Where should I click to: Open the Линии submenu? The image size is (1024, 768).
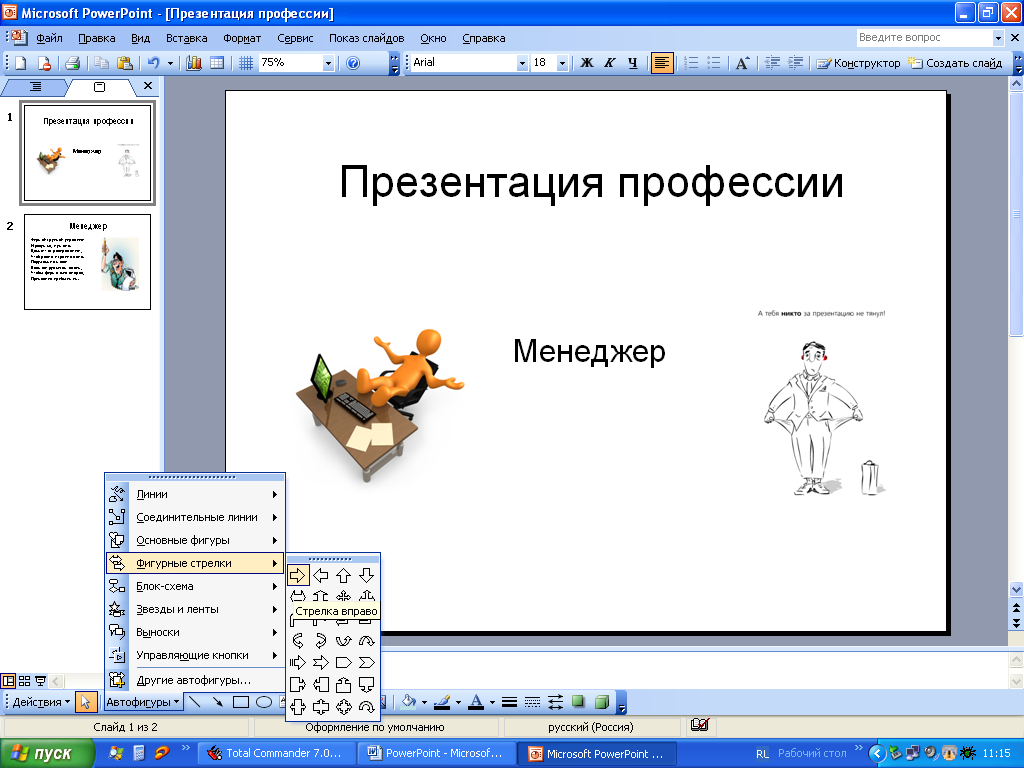pos(195,494)
